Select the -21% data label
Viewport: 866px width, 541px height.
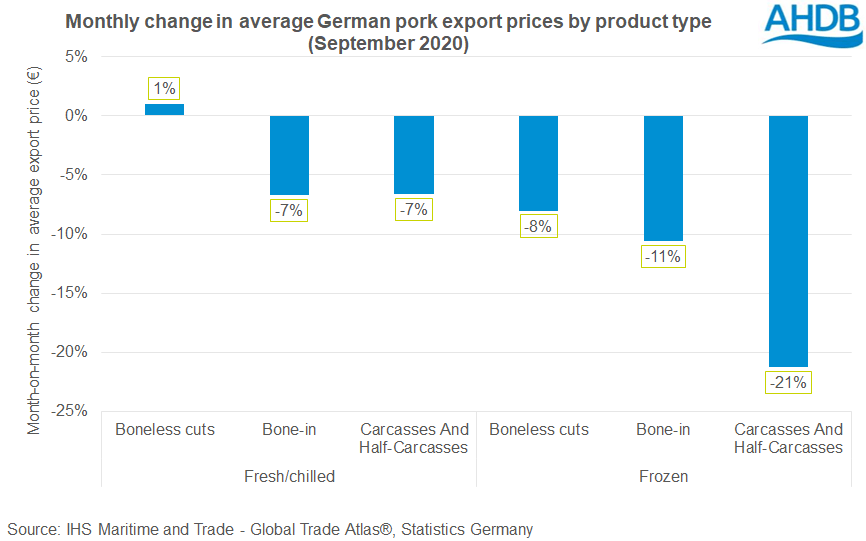coord(788,383)
